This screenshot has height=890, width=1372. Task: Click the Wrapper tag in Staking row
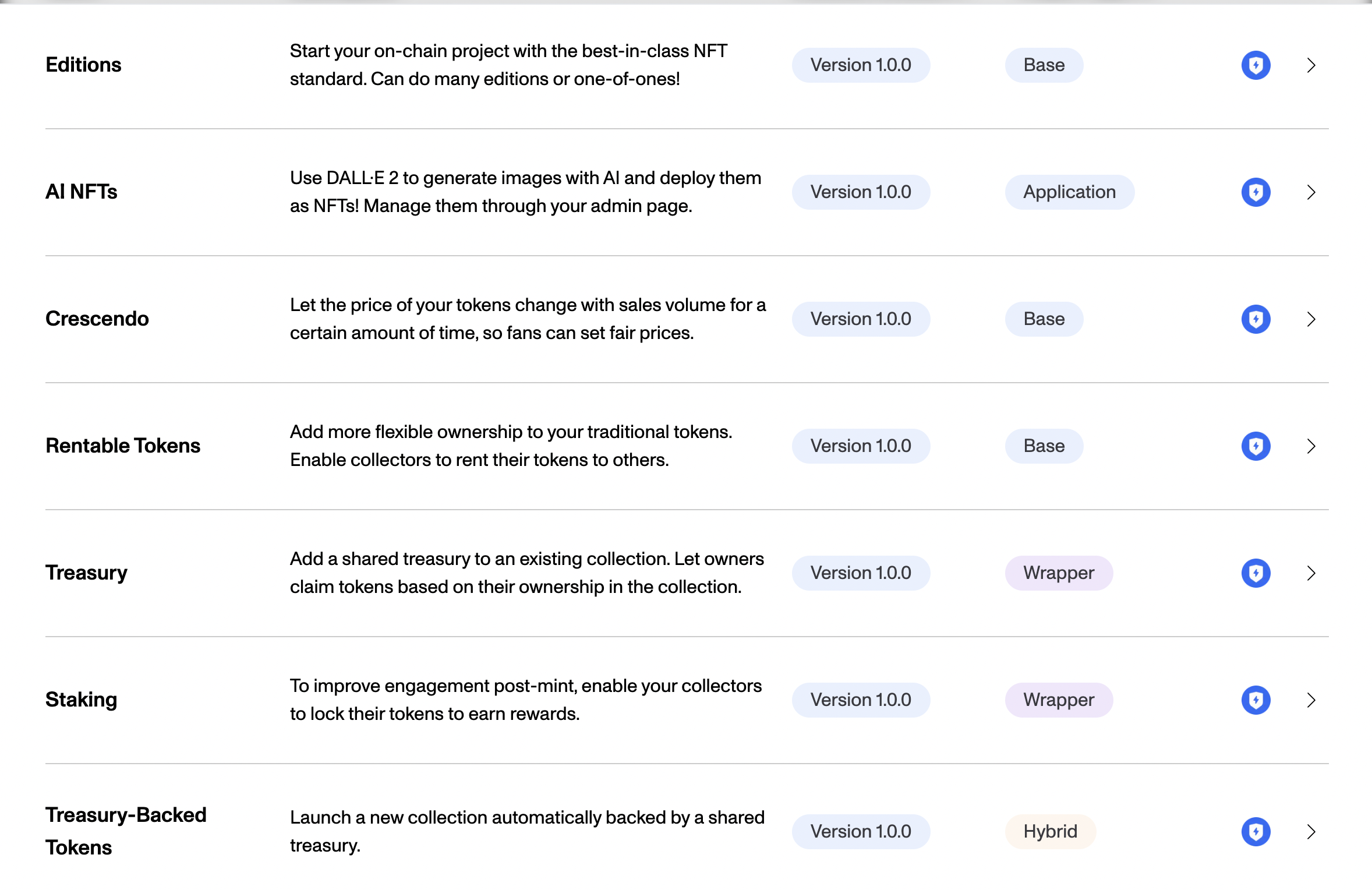[x=1058, y=700]
